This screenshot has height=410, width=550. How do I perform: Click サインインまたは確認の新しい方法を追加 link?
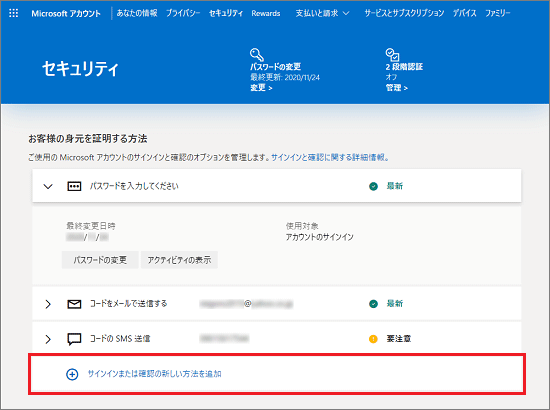tap(154, 374)
